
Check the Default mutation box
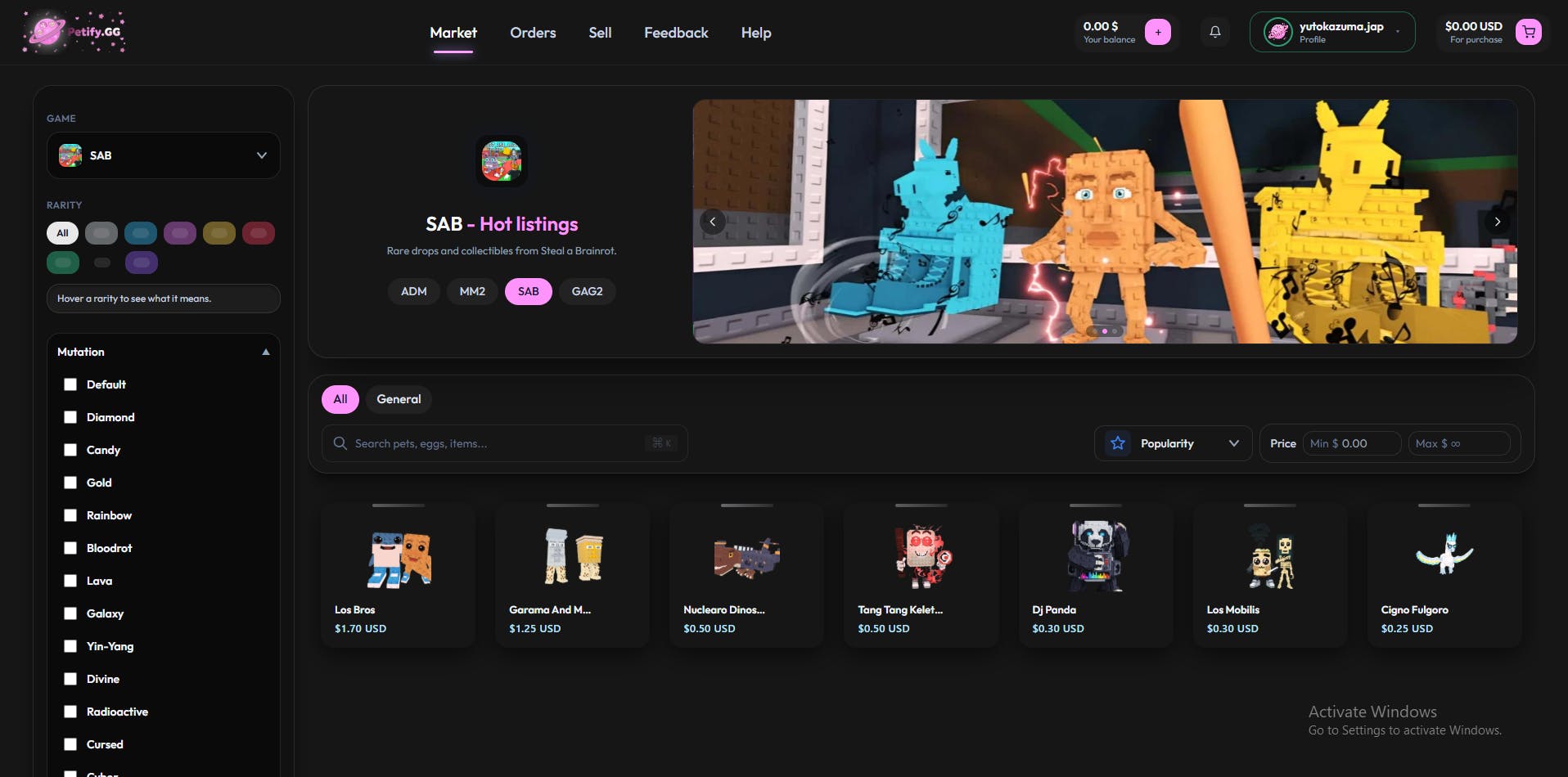coord(70,384)
